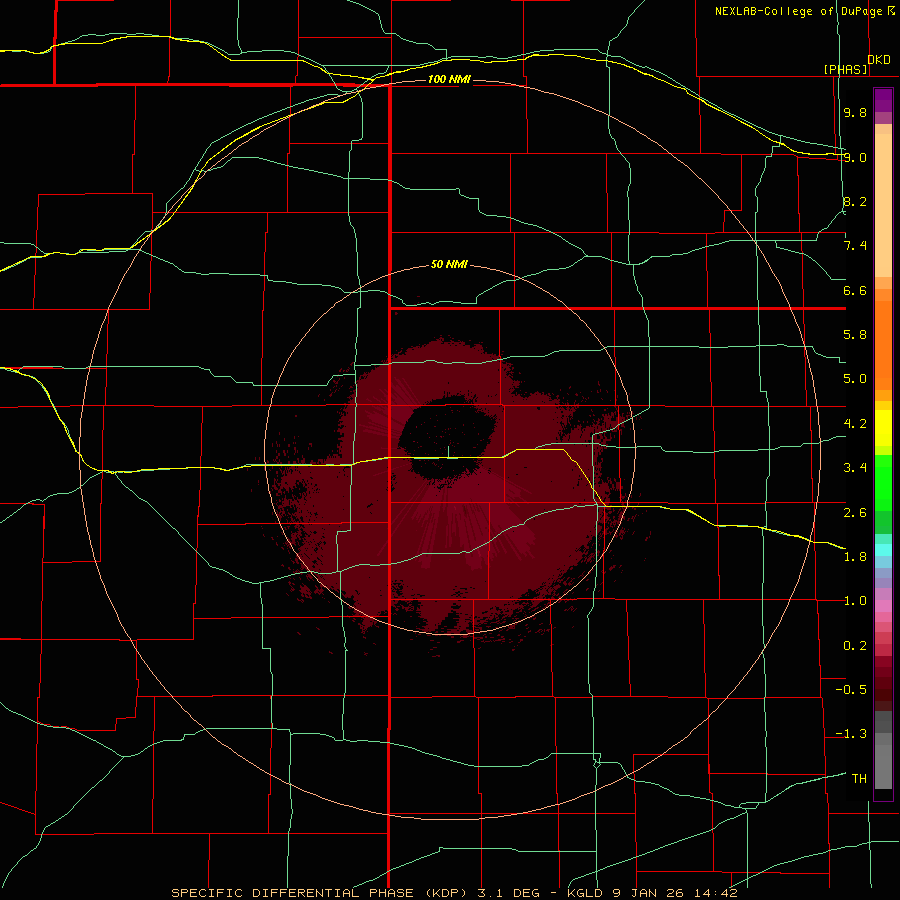900x900 pixels.
Task: Click the 9.0 scale value
Action: pyautogui.click(x=855, y=157)
